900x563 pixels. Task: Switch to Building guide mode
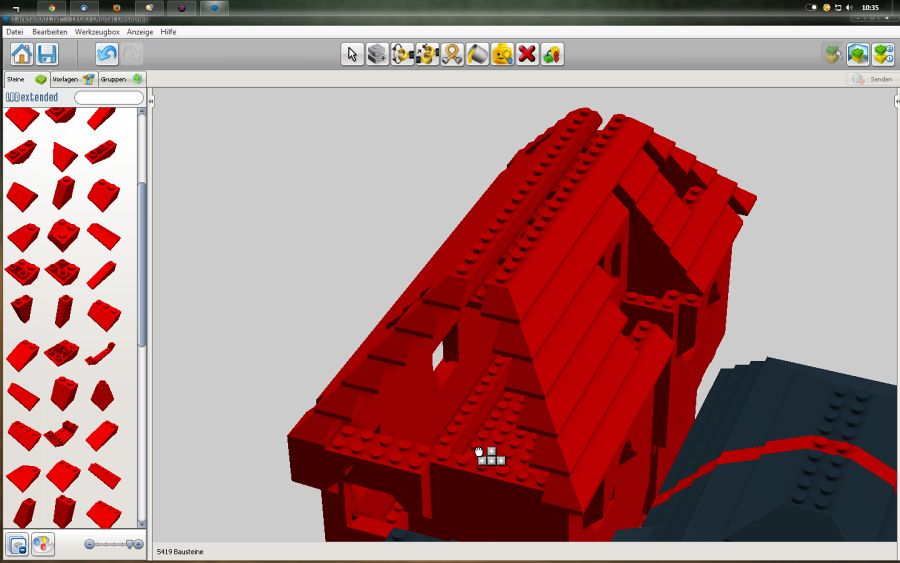(x=882, y=54)
